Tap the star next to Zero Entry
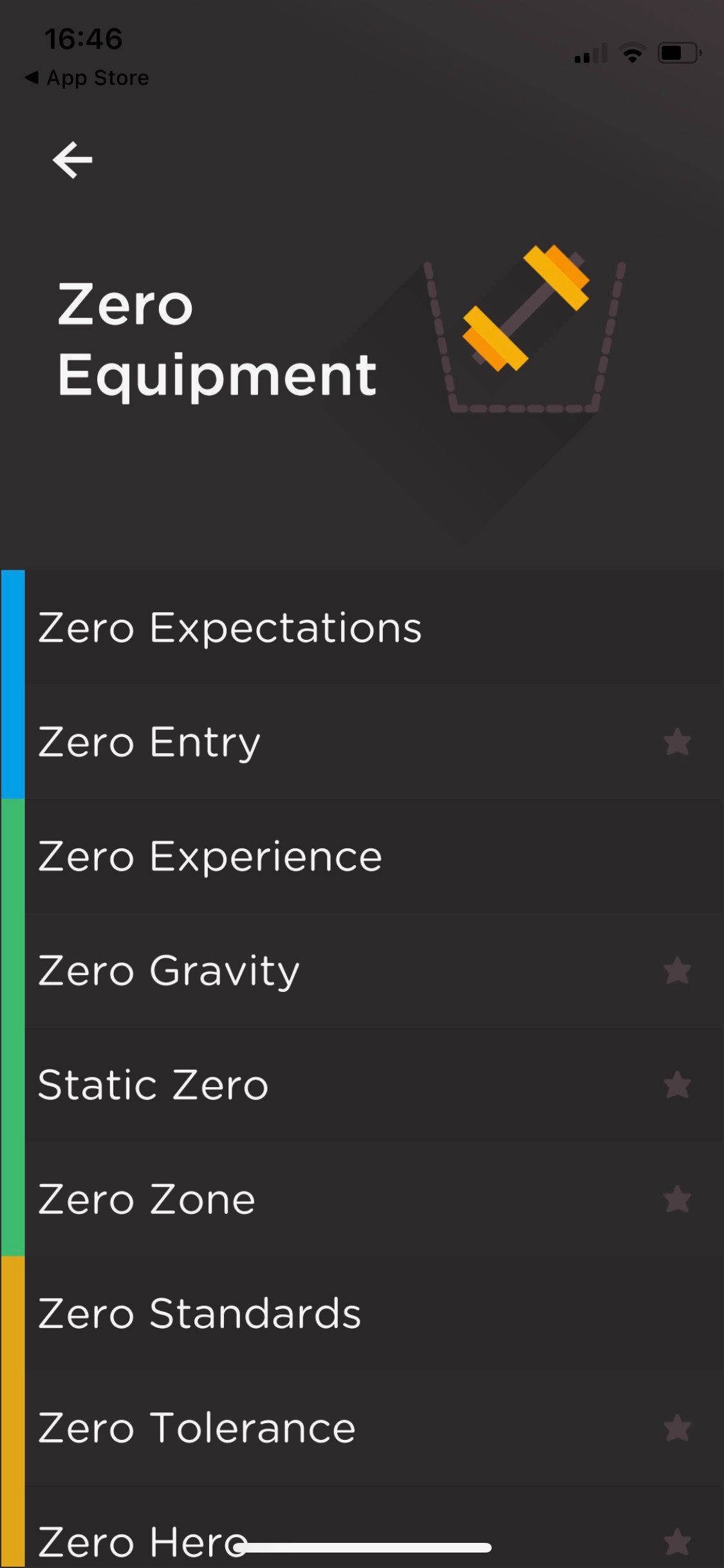Viewport: 724px width, 1568px height. coord(678,742)
